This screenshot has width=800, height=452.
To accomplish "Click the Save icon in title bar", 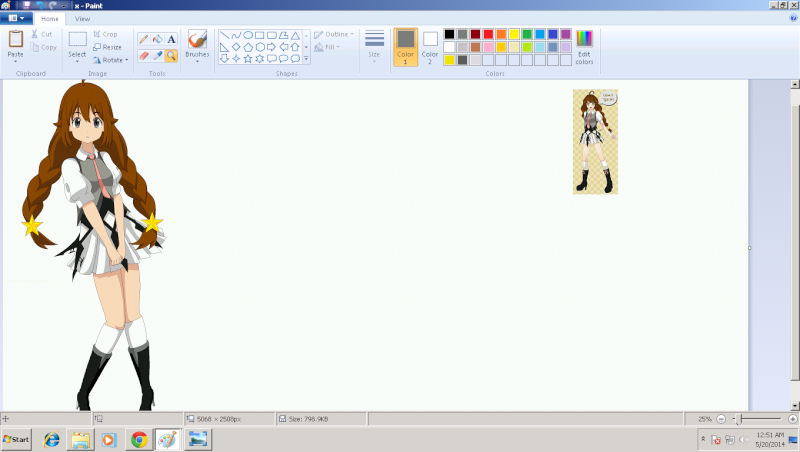I will (27, 5).
